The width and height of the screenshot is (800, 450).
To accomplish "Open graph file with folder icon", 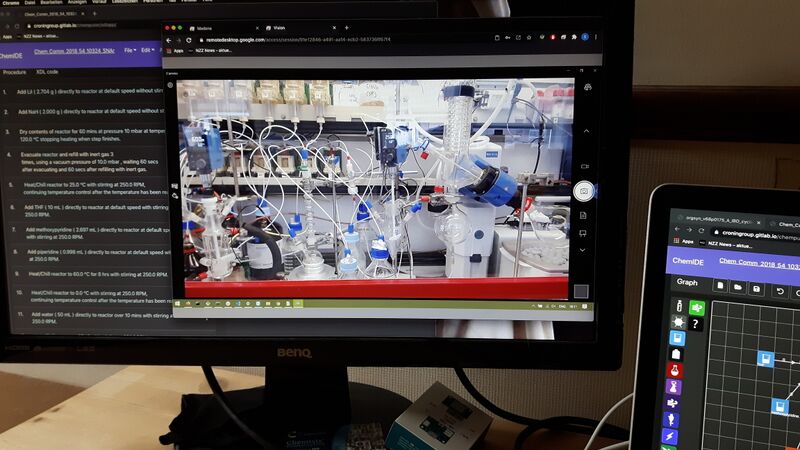I will pyautogui.click(x=737, y=287).
